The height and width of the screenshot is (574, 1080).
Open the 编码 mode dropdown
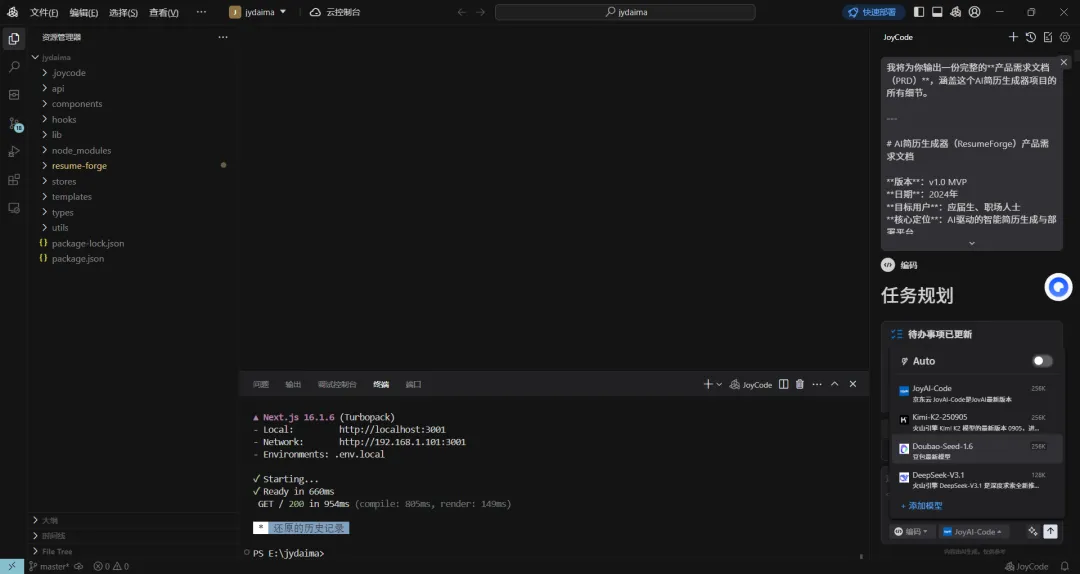(x=911, y=531)
